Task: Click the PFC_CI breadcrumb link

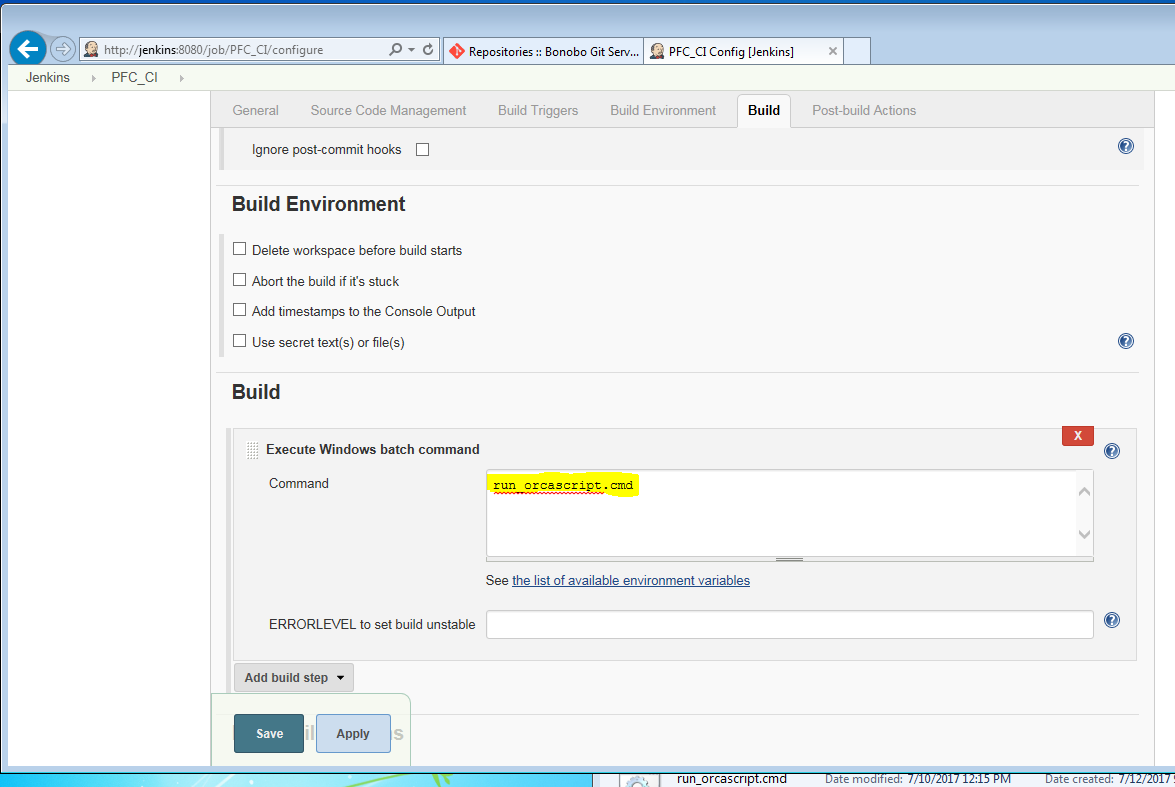Action: tap(134, 77)
